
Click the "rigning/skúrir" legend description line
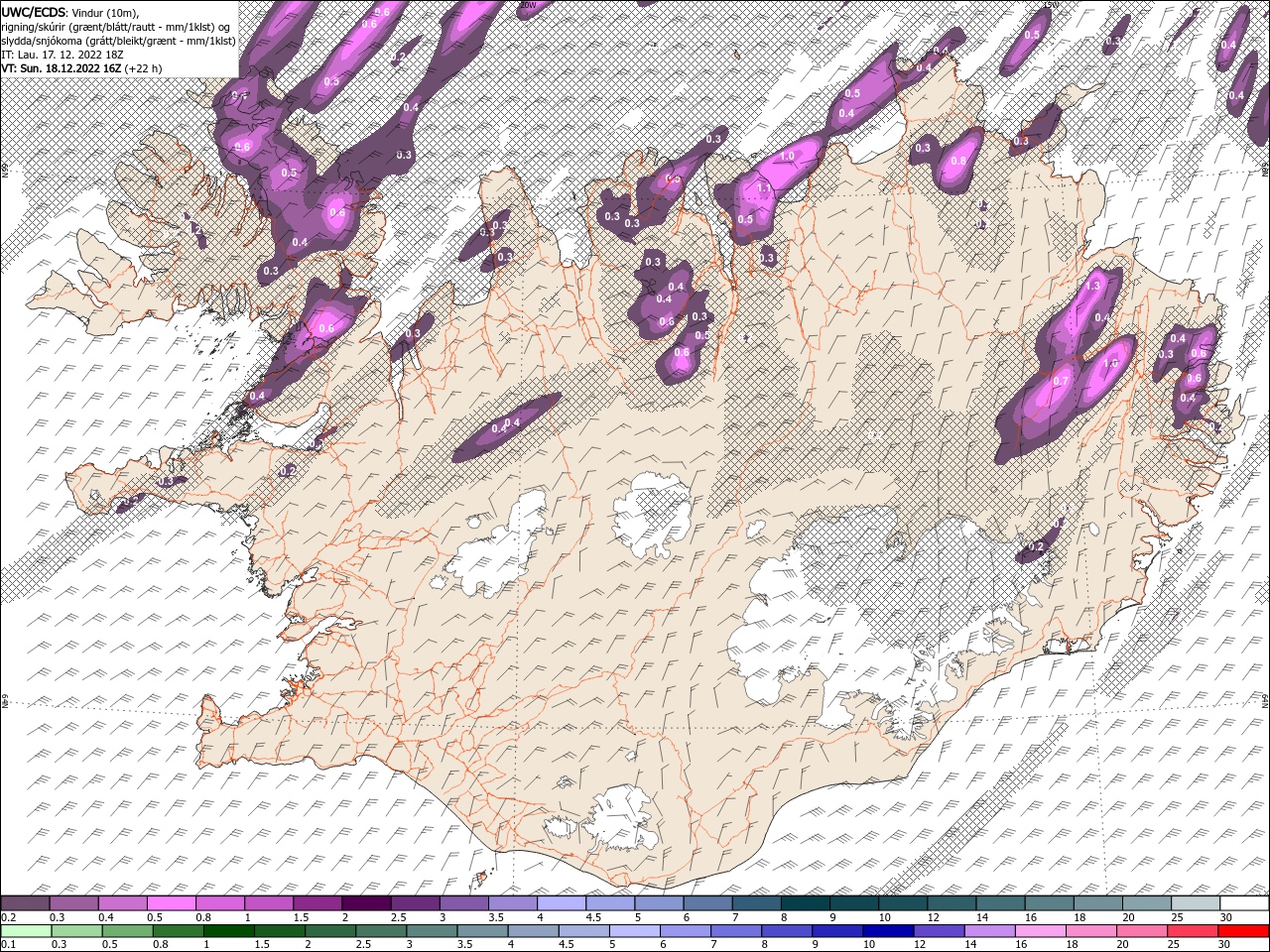click(x=117, y=27)
